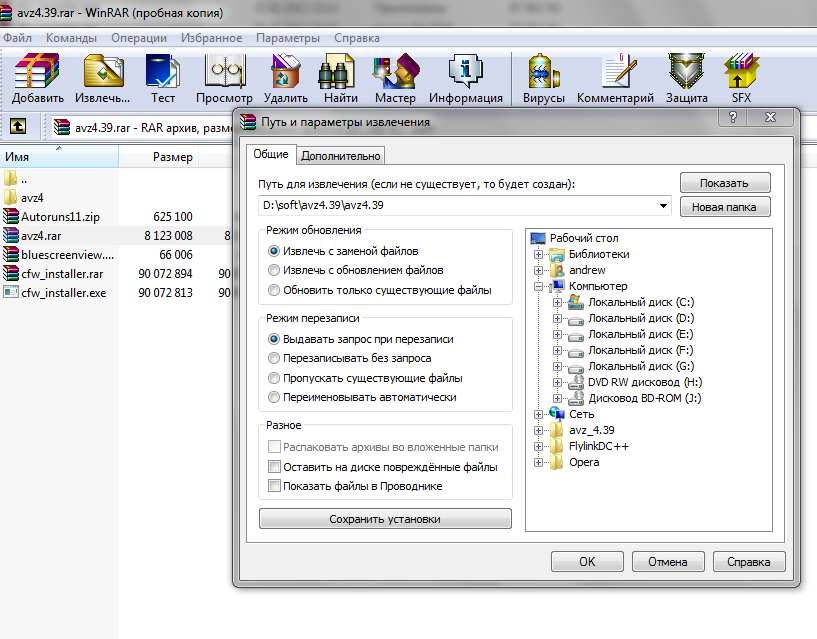Go up one folder level arrow icon
Screen dimensions: 817x639
[18, 126]
